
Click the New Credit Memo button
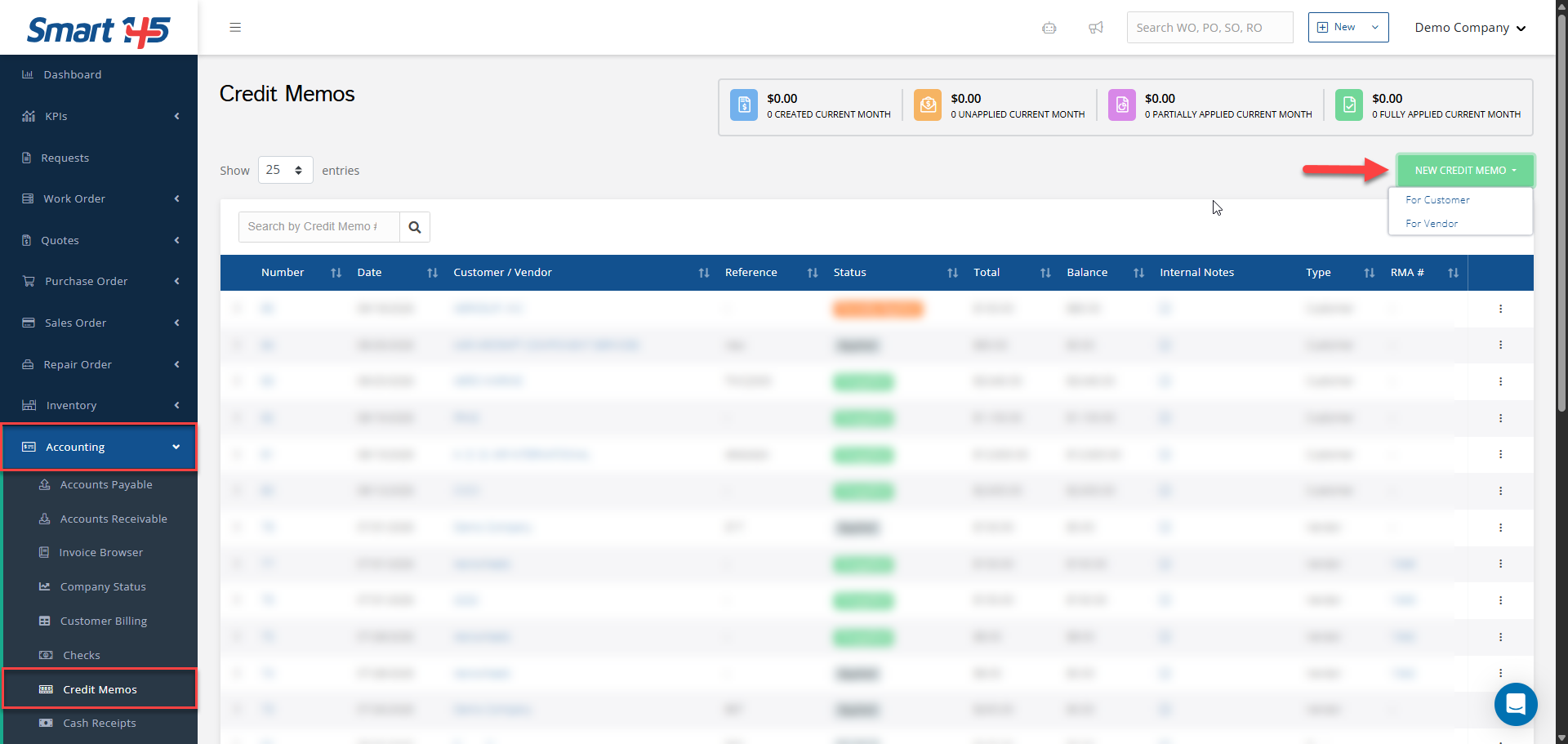click(x=1465, y=171)
